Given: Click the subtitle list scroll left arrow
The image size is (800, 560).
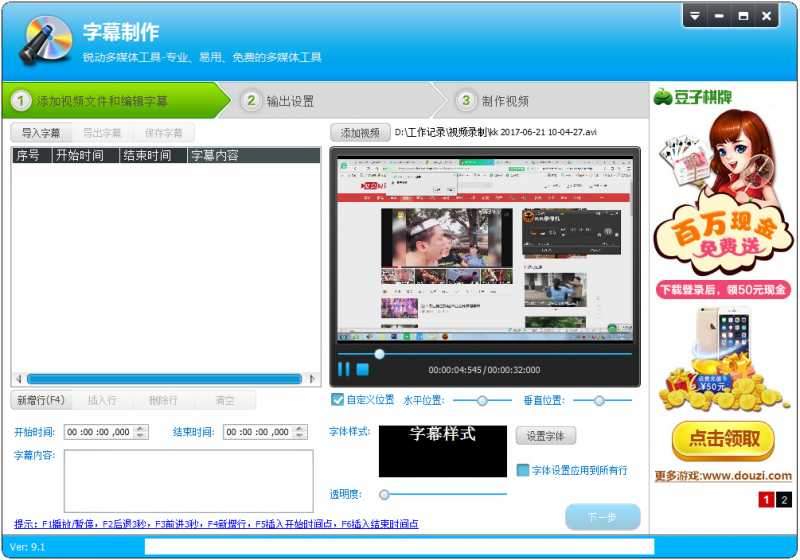Looking at the screenshot, I should (19, 379).
